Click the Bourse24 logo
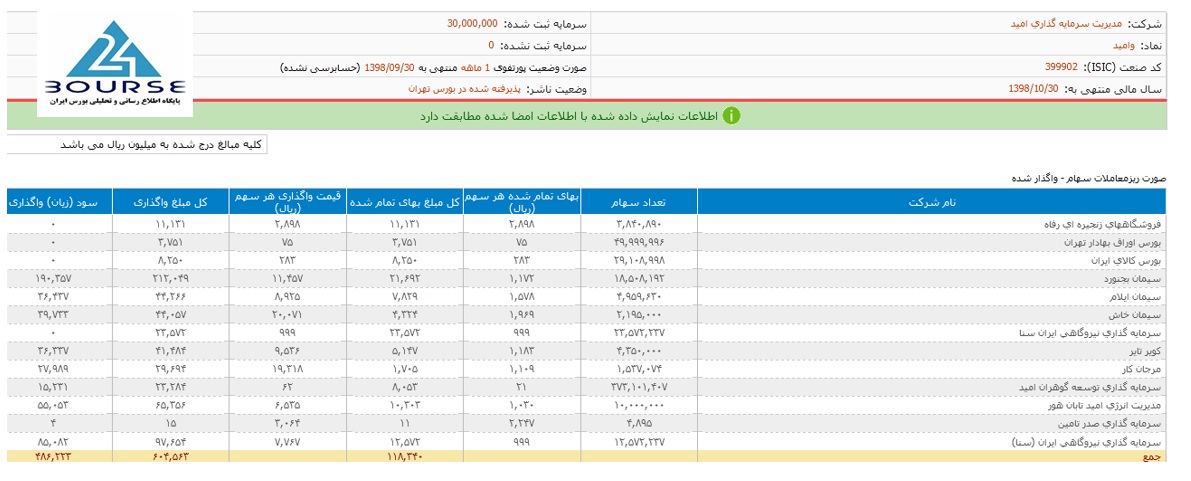The width and height of the screenshot is (1191, 481). 115,66
